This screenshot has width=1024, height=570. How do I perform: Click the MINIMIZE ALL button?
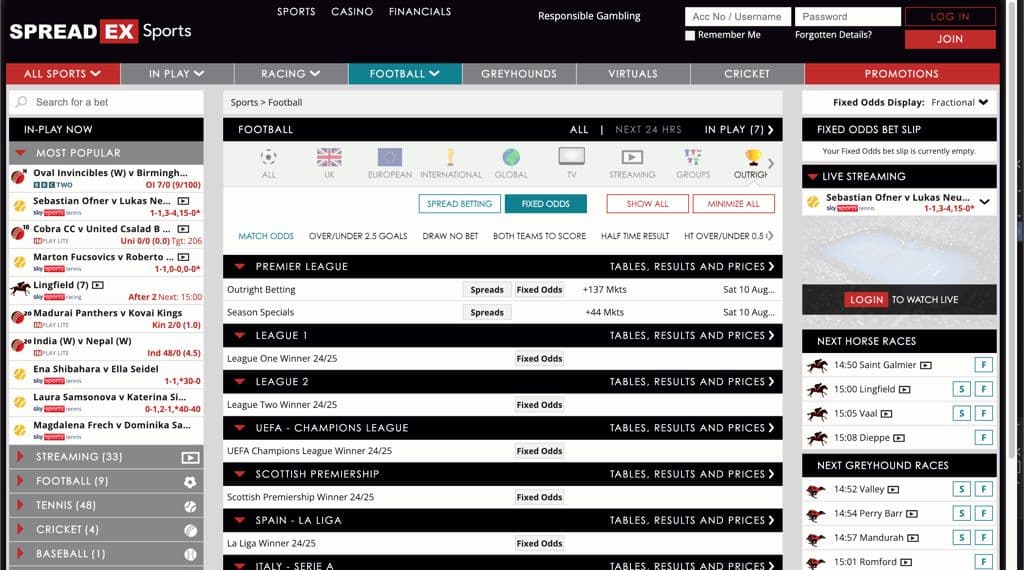733,204
